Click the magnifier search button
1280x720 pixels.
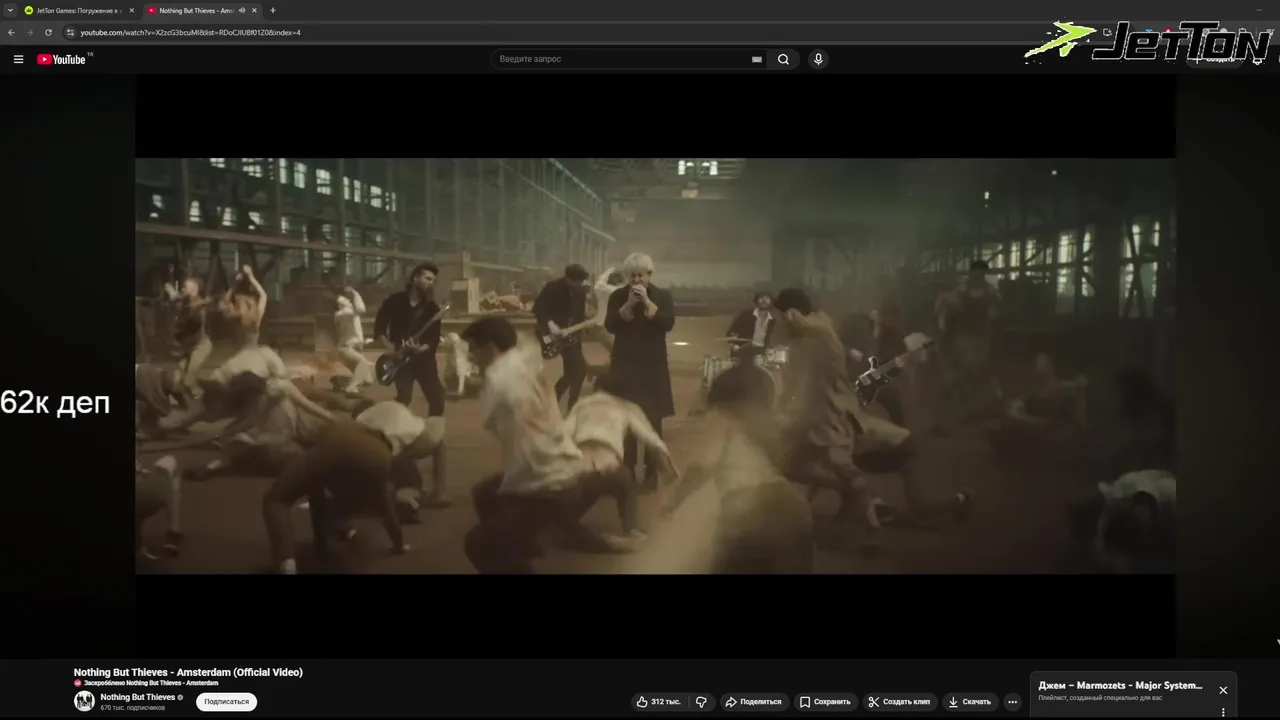pyautogui.click(x=783, y=59)
